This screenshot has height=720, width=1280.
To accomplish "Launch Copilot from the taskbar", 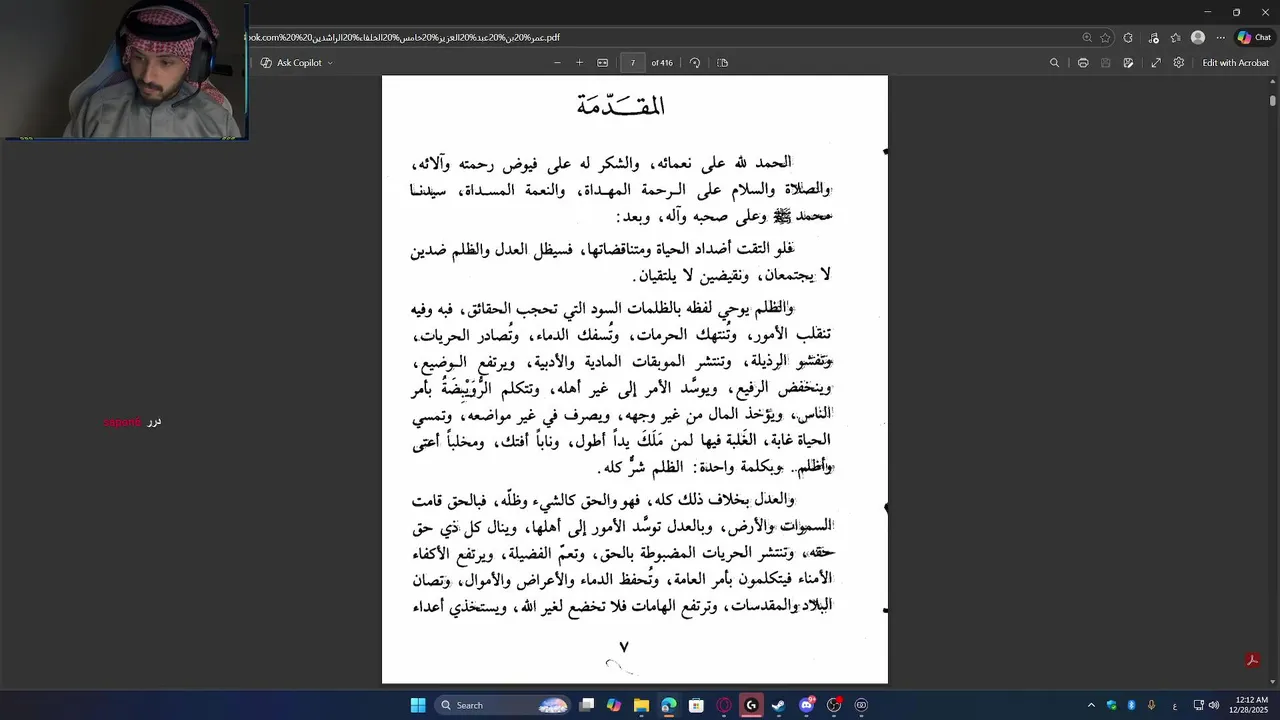I will [x=614, y=705].
